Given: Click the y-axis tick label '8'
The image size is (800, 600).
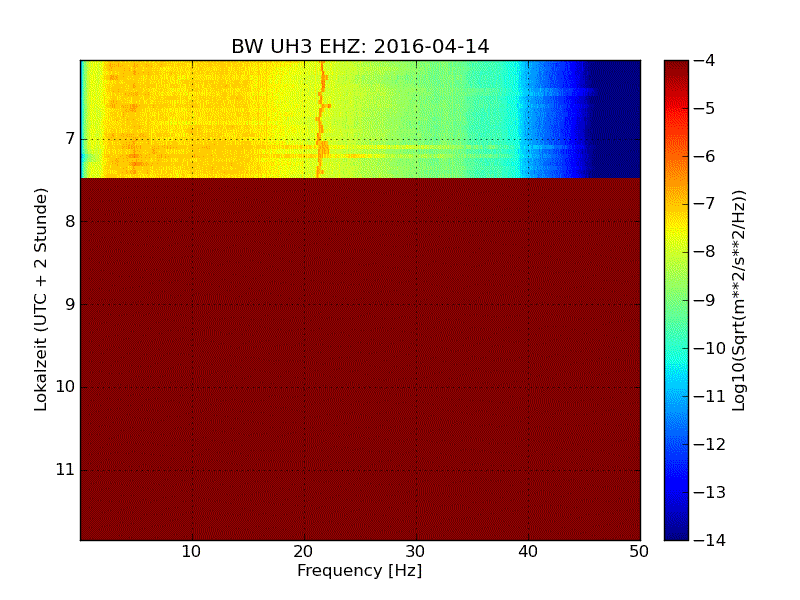Looking at the screenshot, I should (x=70, y=221).
